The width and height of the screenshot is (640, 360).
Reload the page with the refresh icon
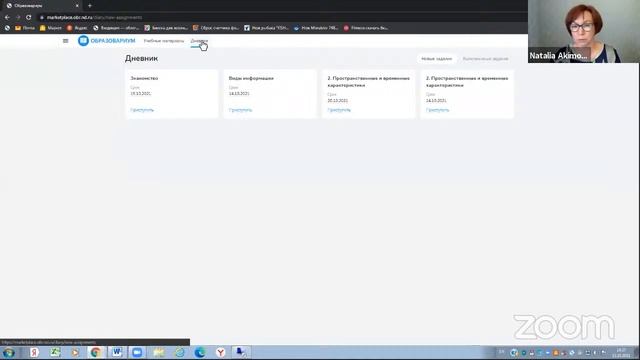(29, 18)
